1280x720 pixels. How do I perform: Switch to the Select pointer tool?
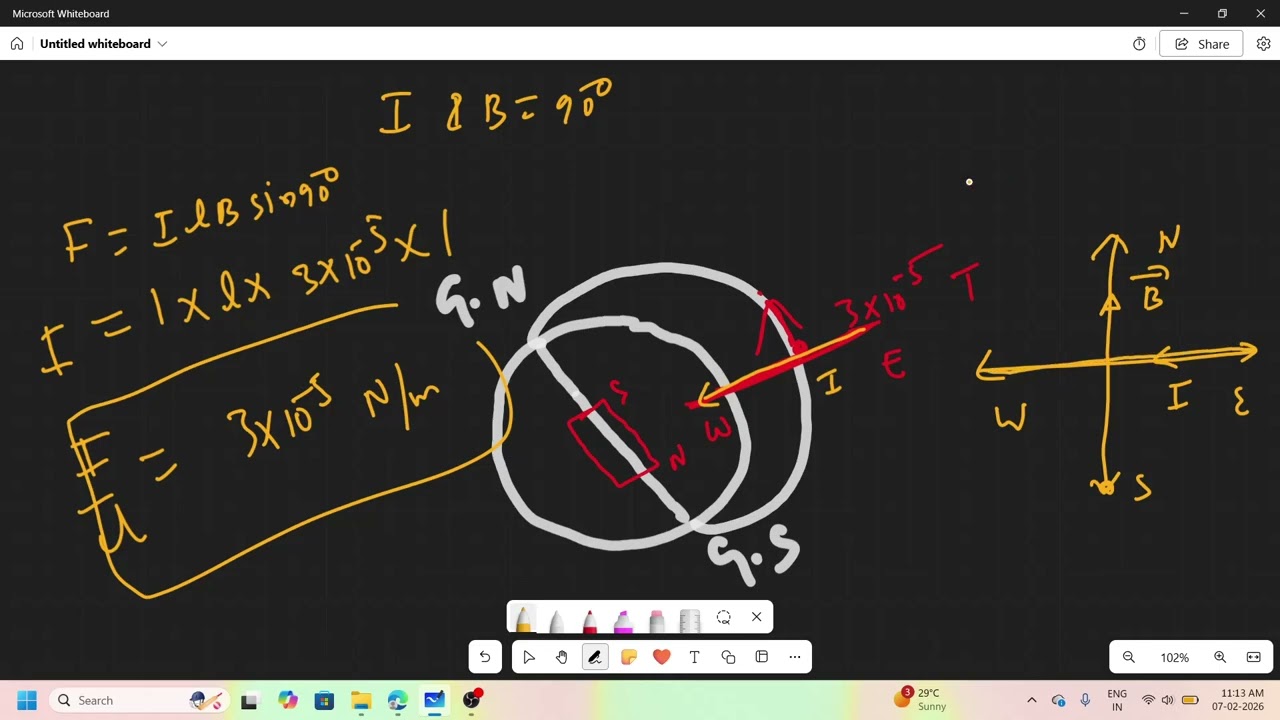coord(529,657)
